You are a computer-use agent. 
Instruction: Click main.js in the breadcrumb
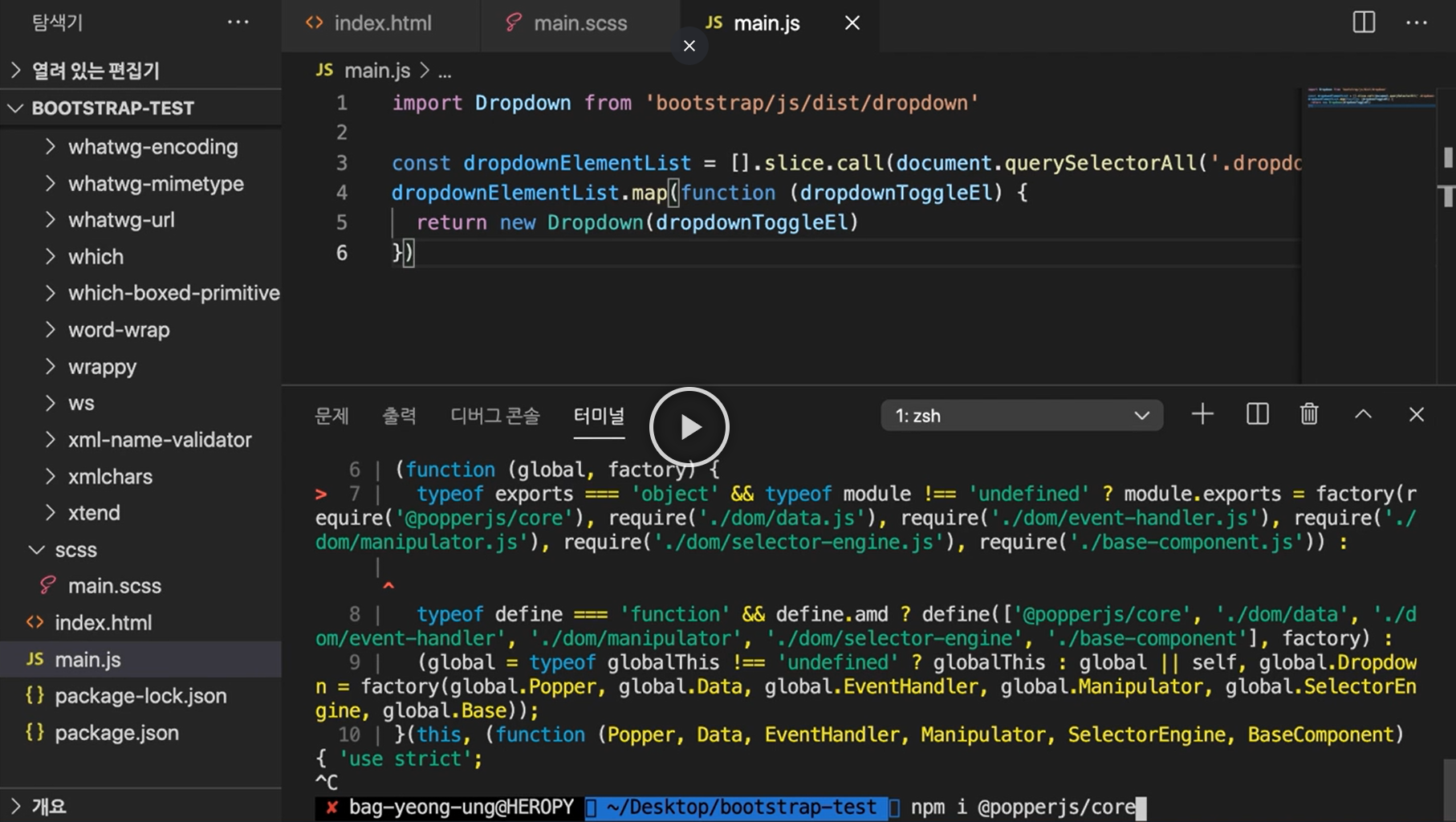(377, 71)
